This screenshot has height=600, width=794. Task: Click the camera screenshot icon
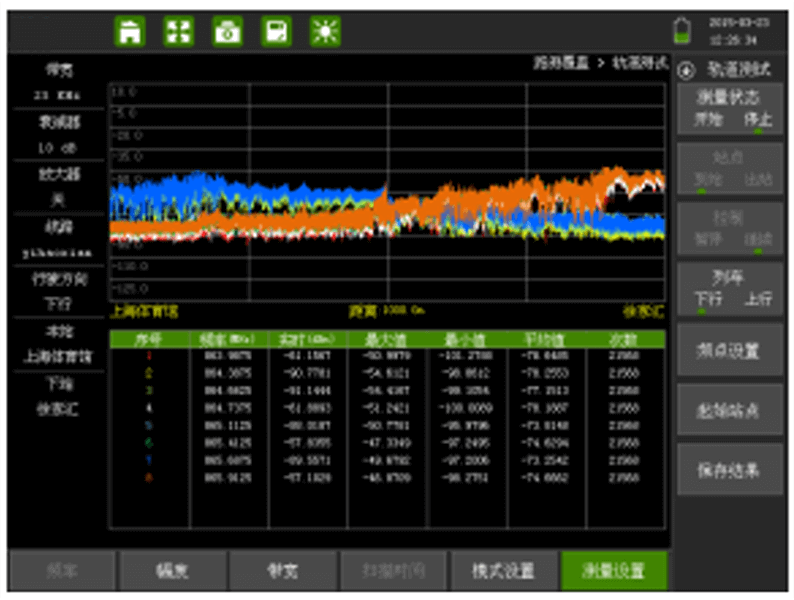(227, 31)
